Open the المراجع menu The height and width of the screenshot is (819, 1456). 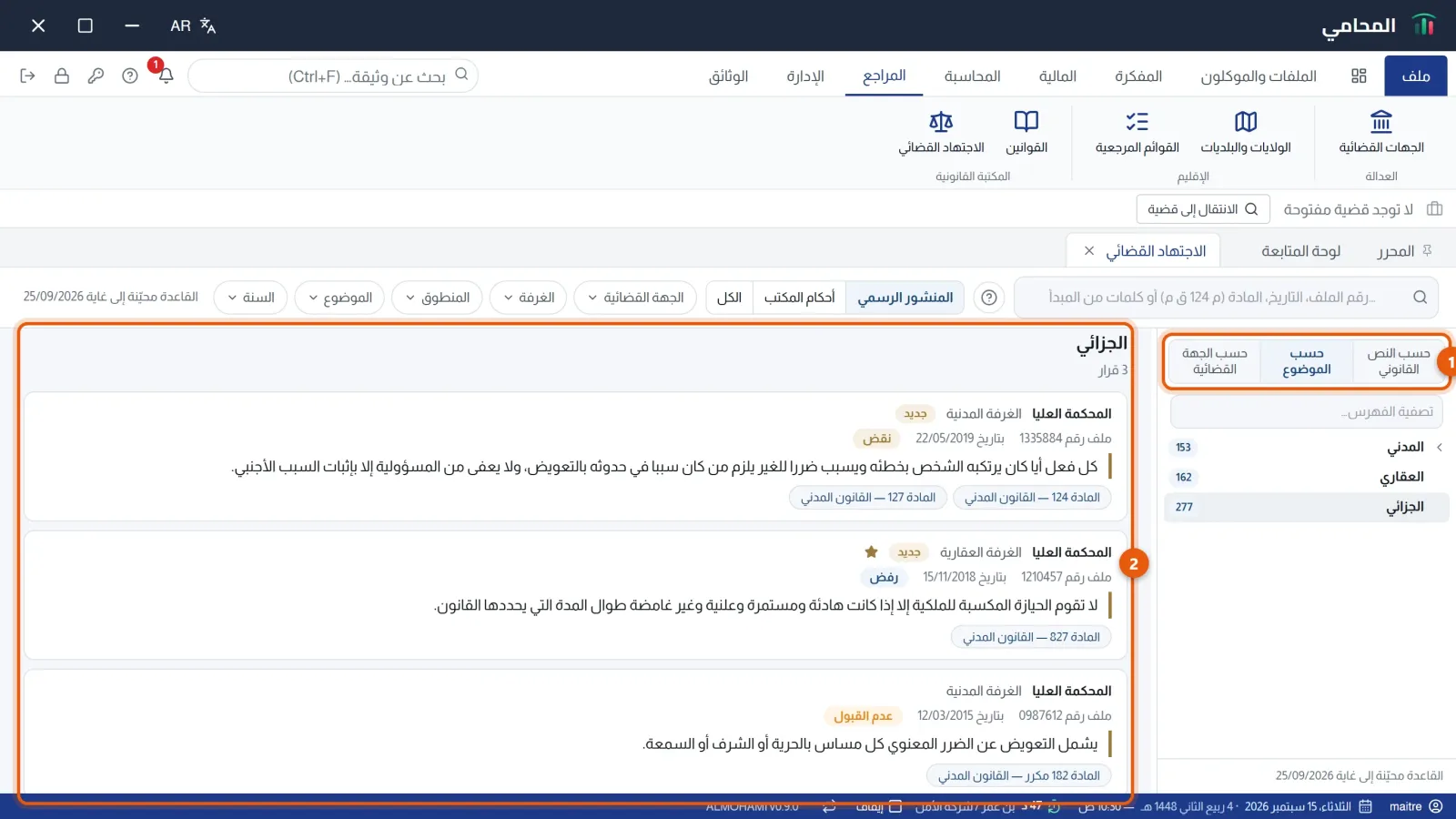click(884, 76)
